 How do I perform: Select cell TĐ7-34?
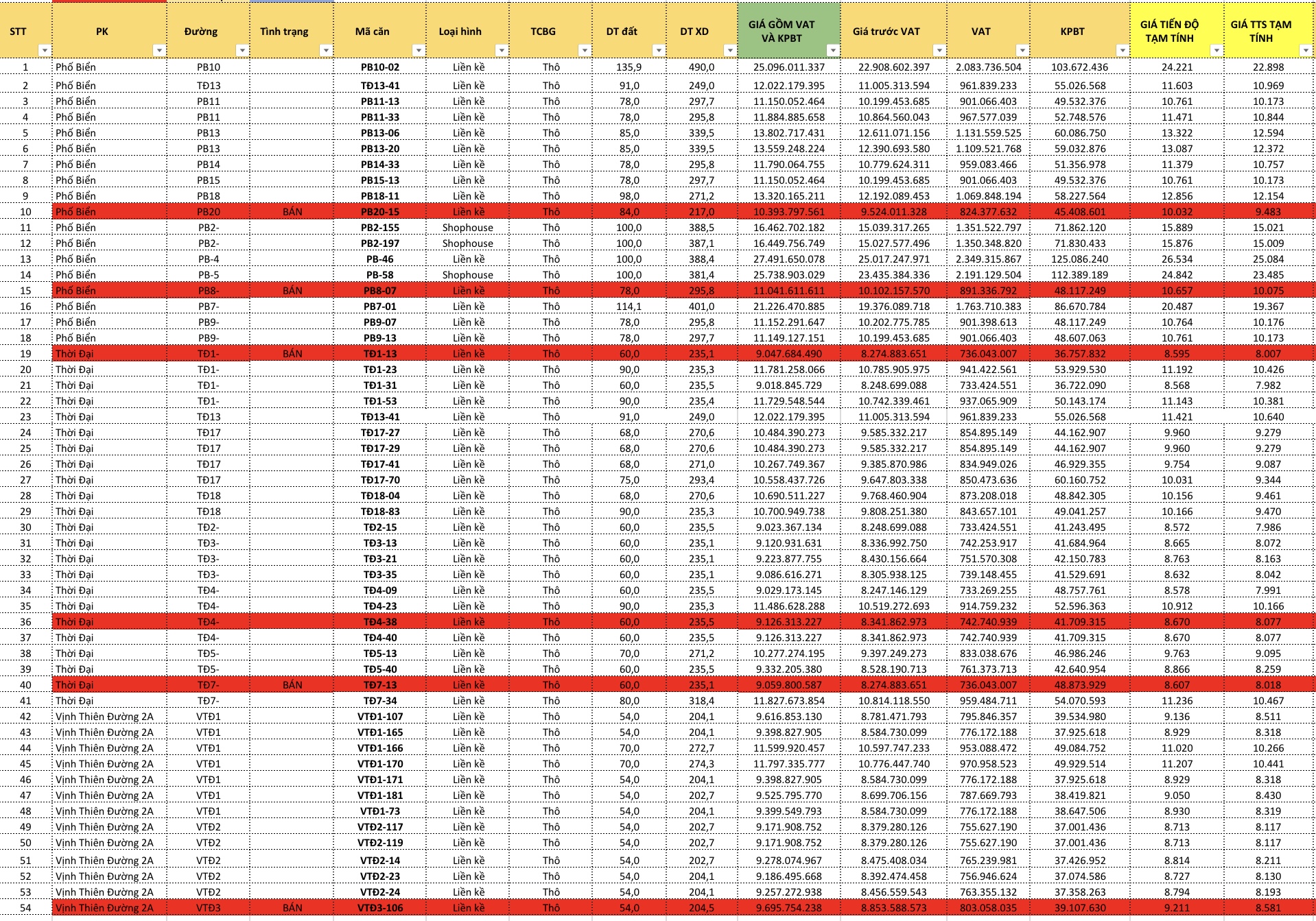[x=380, y=701]
